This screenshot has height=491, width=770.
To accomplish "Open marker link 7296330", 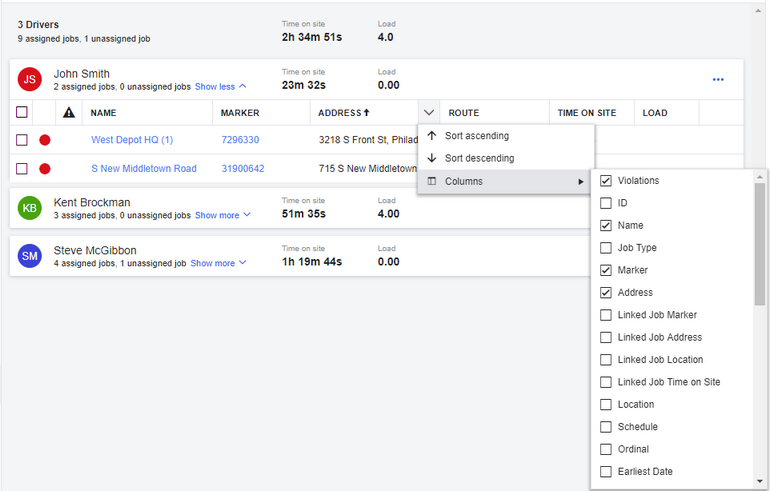I will [x=240, y=140].
